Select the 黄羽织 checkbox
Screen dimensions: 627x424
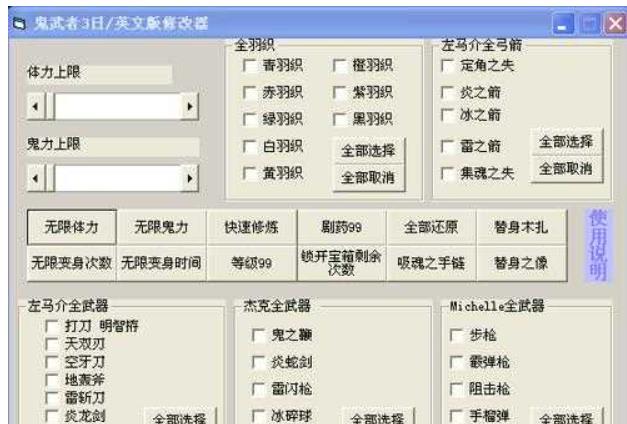[x=250, y=173]
